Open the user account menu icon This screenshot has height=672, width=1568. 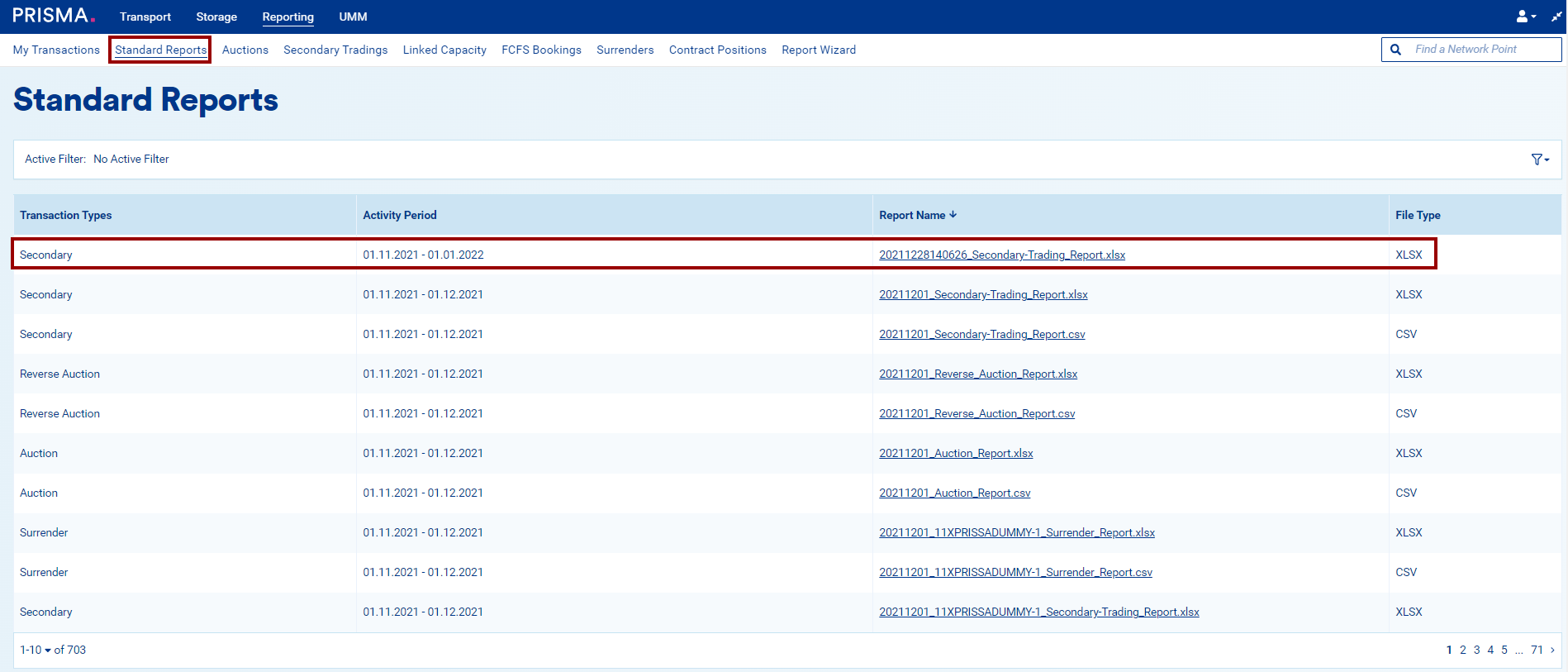coord(1525,17)
